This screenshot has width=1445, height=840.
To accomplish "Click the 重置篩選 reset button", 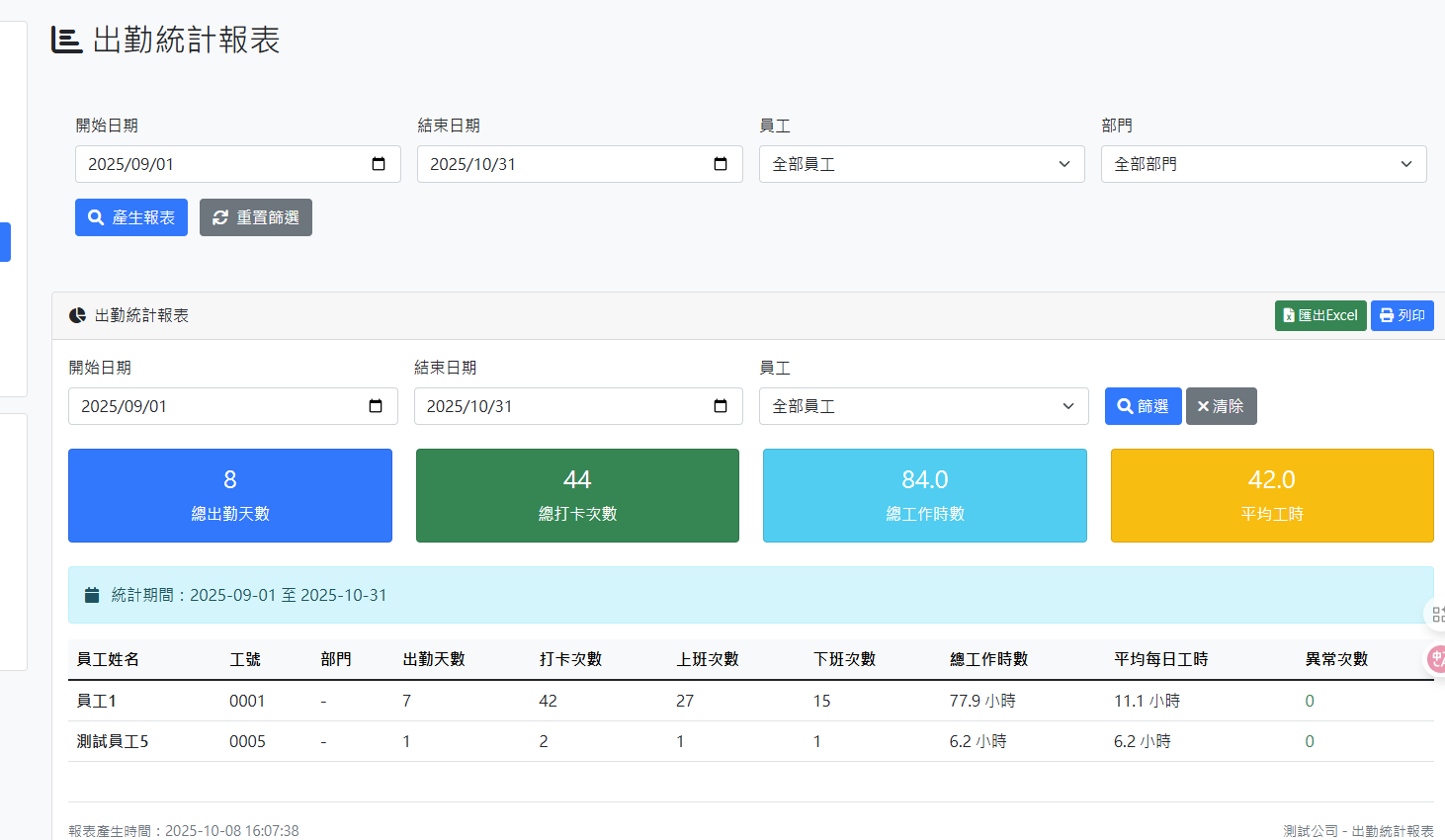I will click(256, 217).
